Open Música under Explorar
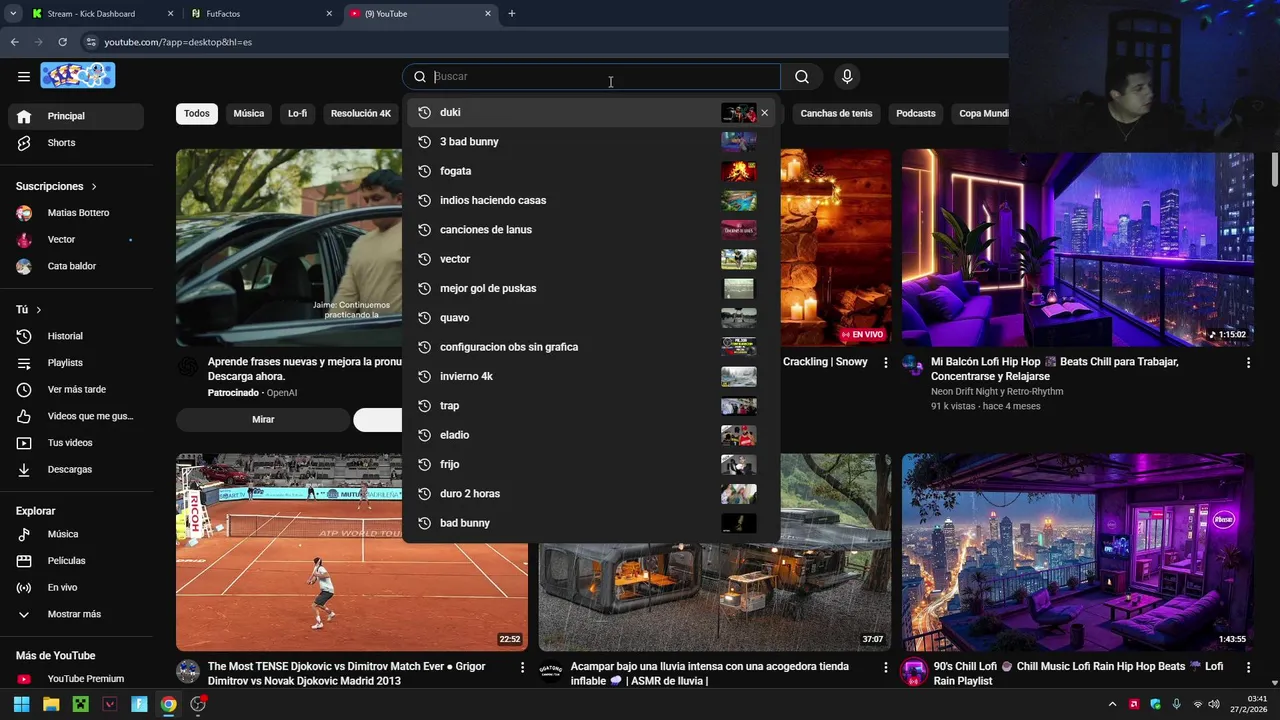 pyautogui.click(x=76, y=534)
